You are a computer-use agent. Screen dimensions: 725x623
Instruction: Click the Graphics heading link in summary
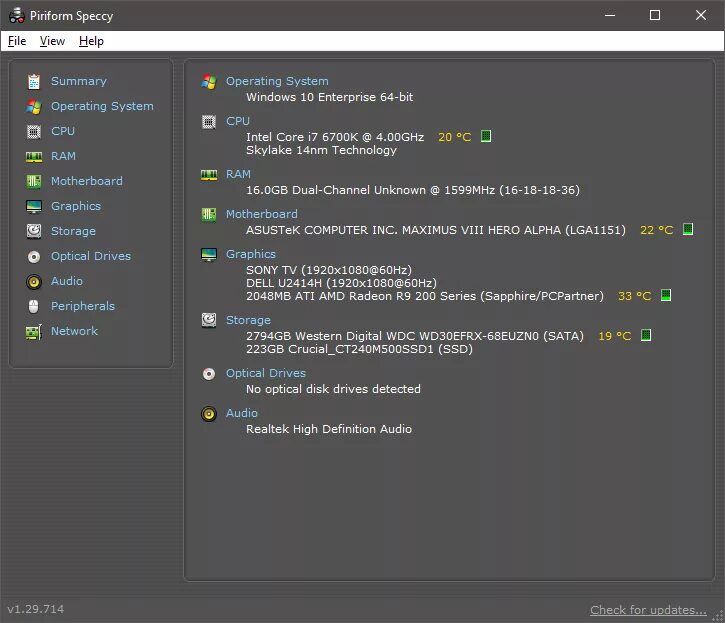pos(251,254)
